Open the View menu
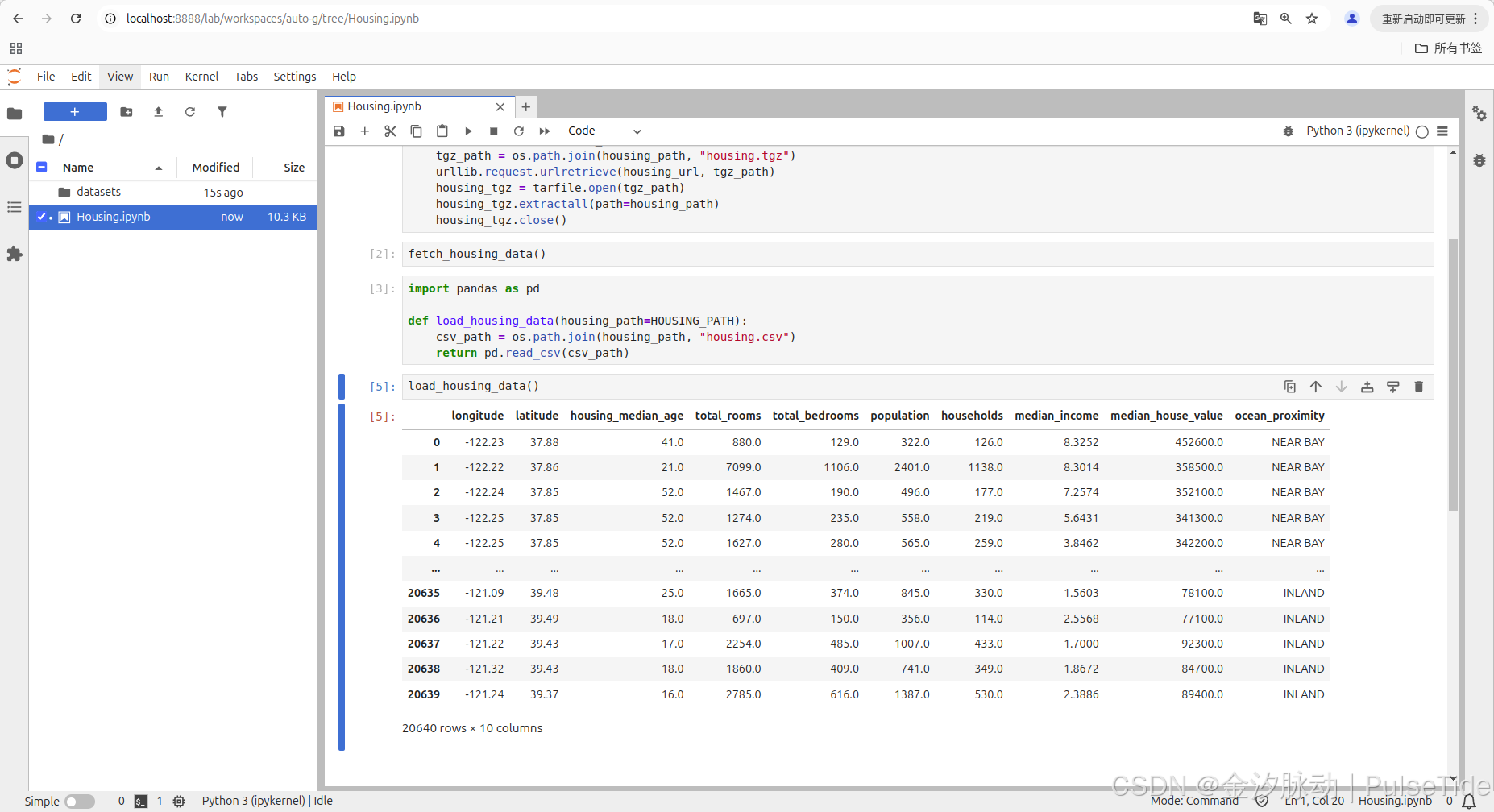Viewport: 1494px width, 812px height. [120, 77]
